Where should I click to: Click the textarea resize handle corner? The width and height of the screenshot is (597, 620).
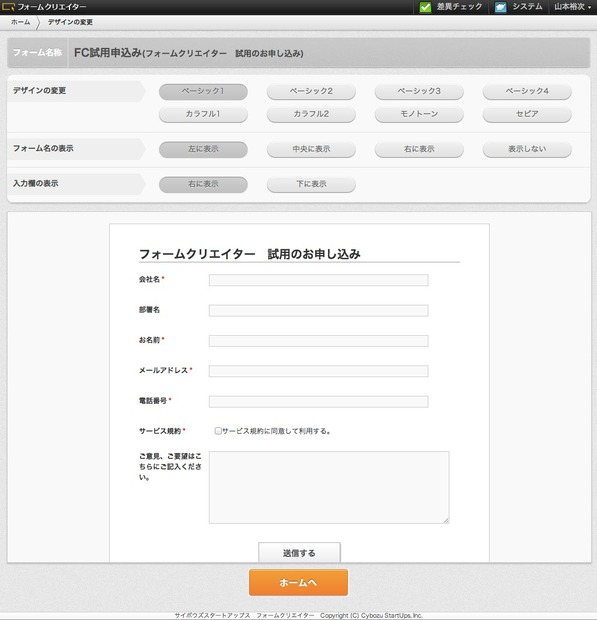tap(446, 520)
